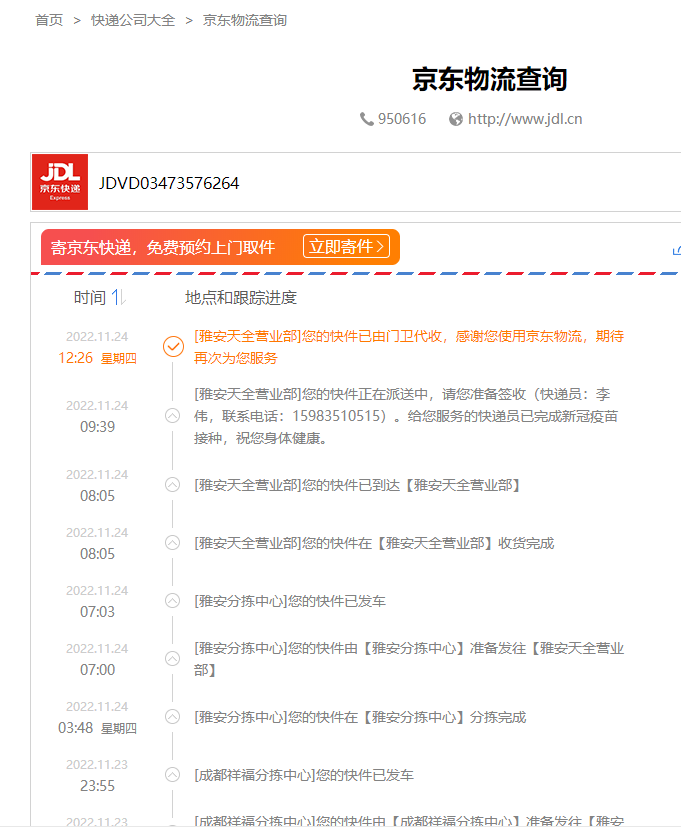Click the 03:48 星期四 timestamp

[x=97, y=728]
